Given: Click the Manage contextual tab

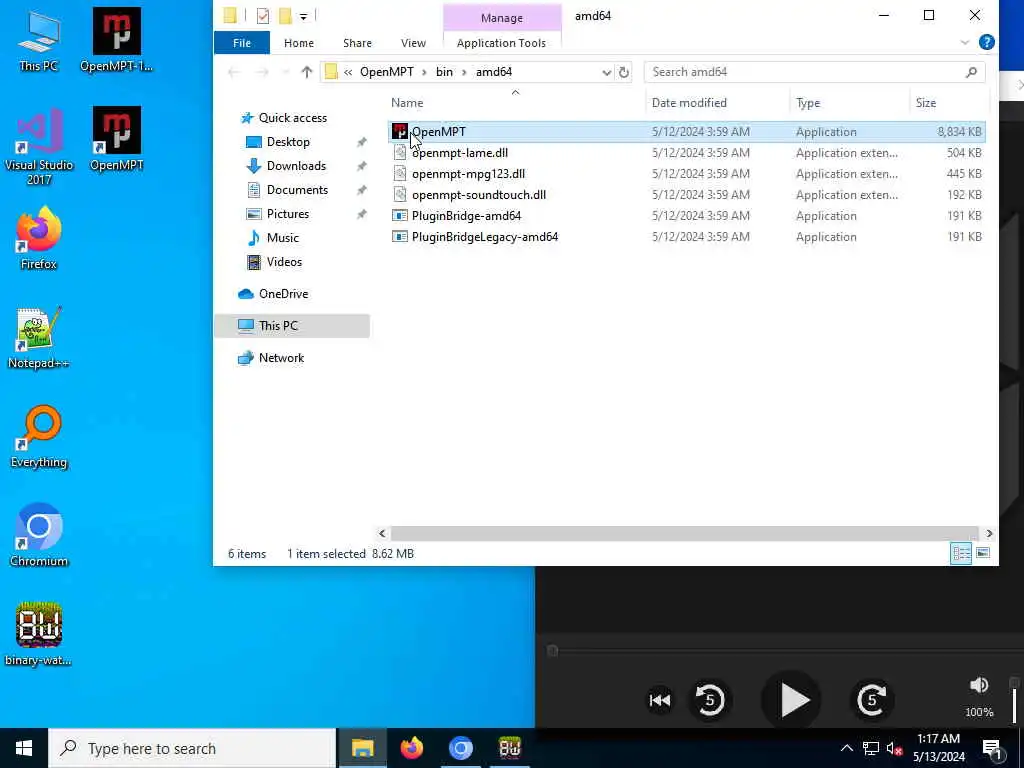Looking at the screenshot, I should (502, 18).
